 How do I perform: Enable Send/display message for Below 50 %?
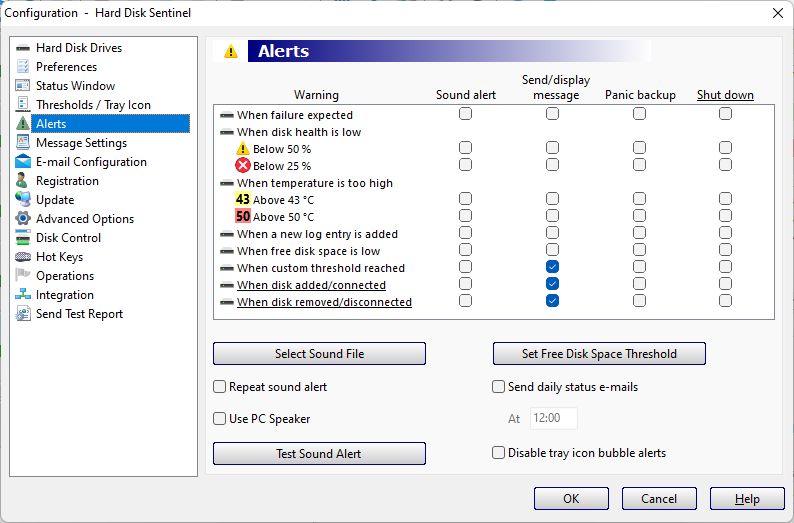(x=552, y=148)
